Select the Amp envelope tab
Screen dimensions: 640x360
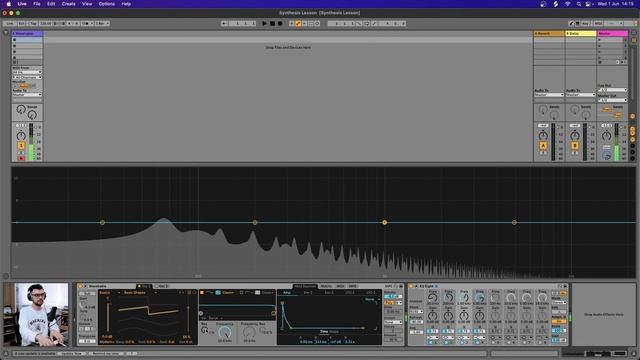coord(287,293)
